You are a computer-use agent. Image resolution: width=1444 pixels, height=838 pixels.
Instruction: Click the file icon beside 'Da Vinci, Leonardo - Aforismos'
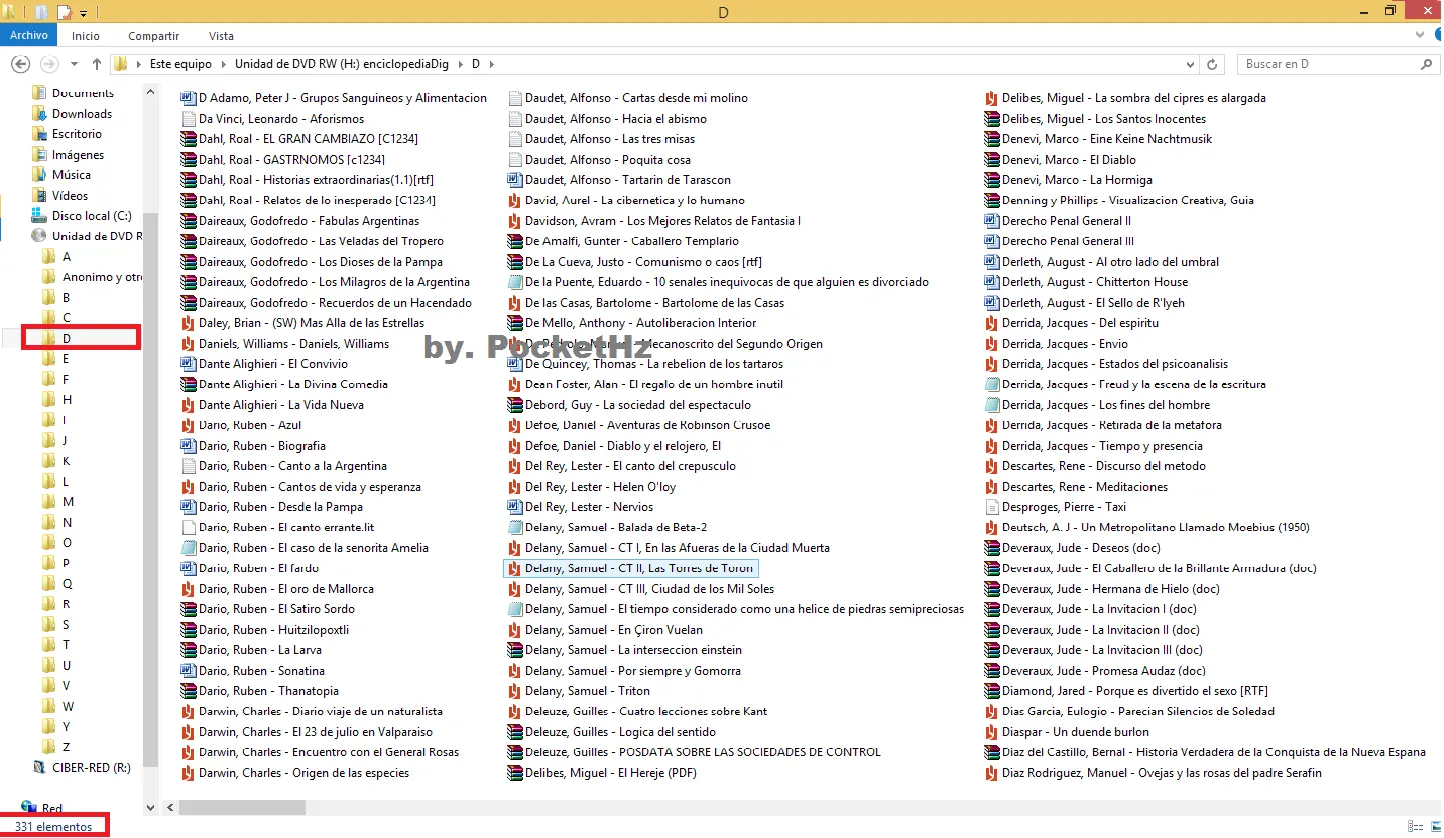(188, 118)
